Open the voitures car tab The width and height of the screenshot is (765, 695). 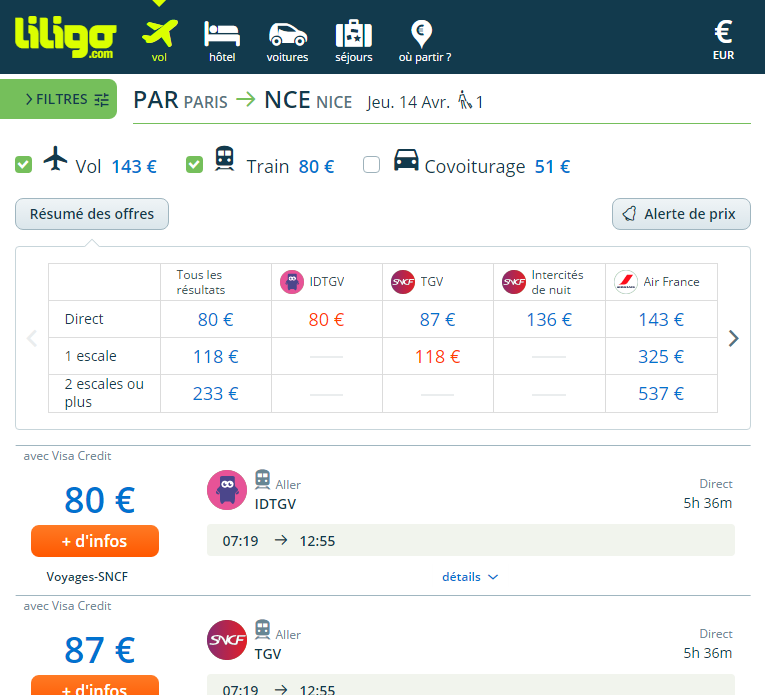point(287,42)
